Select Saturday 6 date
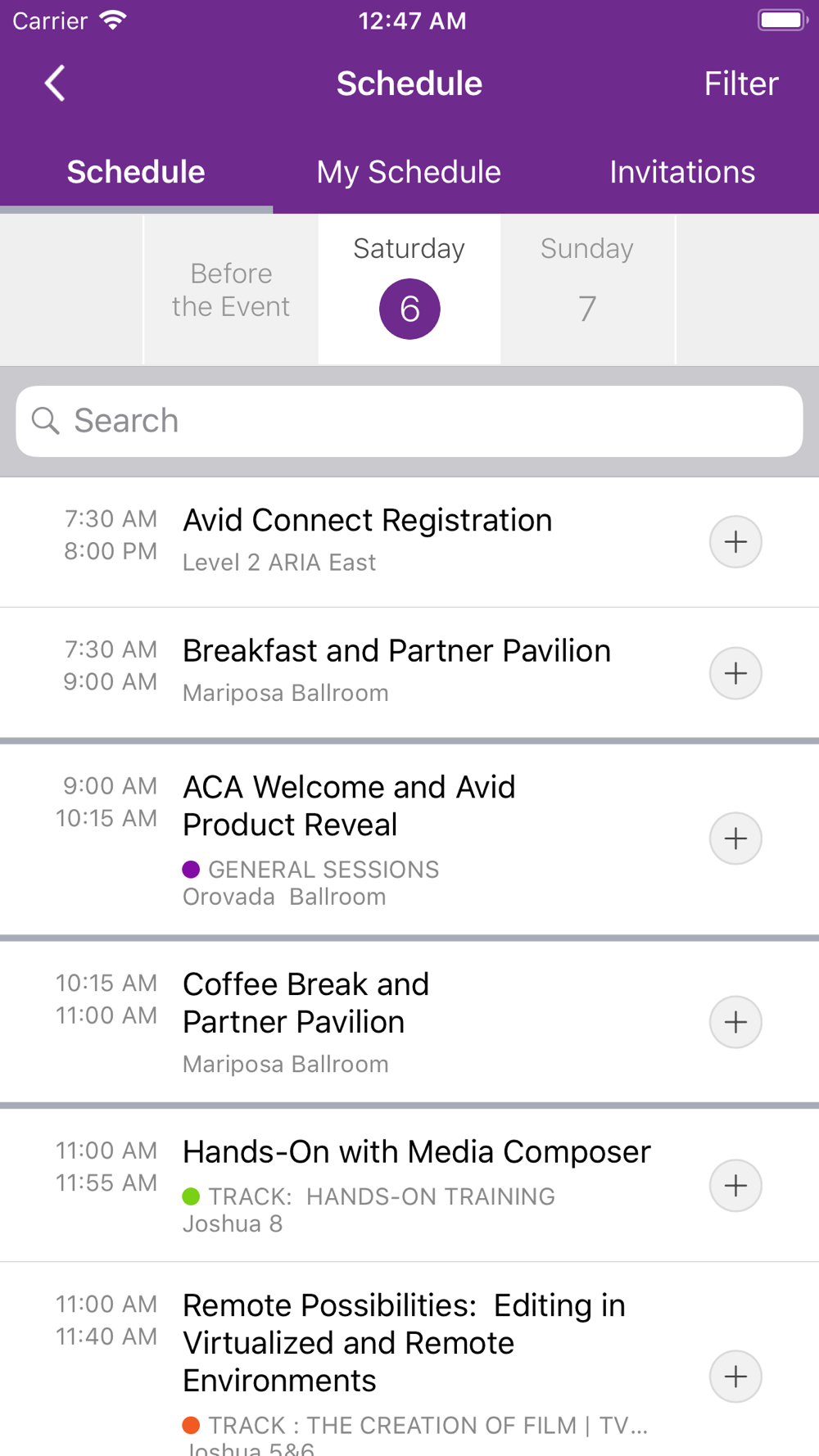This screenshot has height=1456, width=819. pyautogui.click(x=409, y=290)
